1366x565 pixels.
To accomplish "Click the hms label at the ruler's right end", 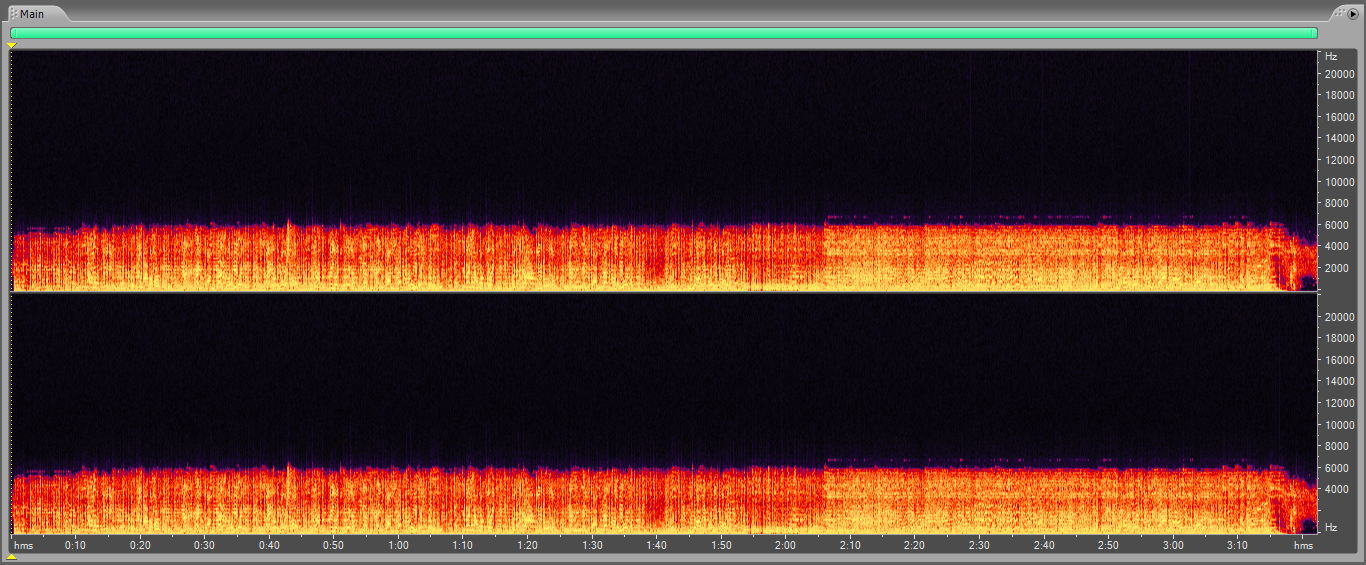I will coord(1303,546).
